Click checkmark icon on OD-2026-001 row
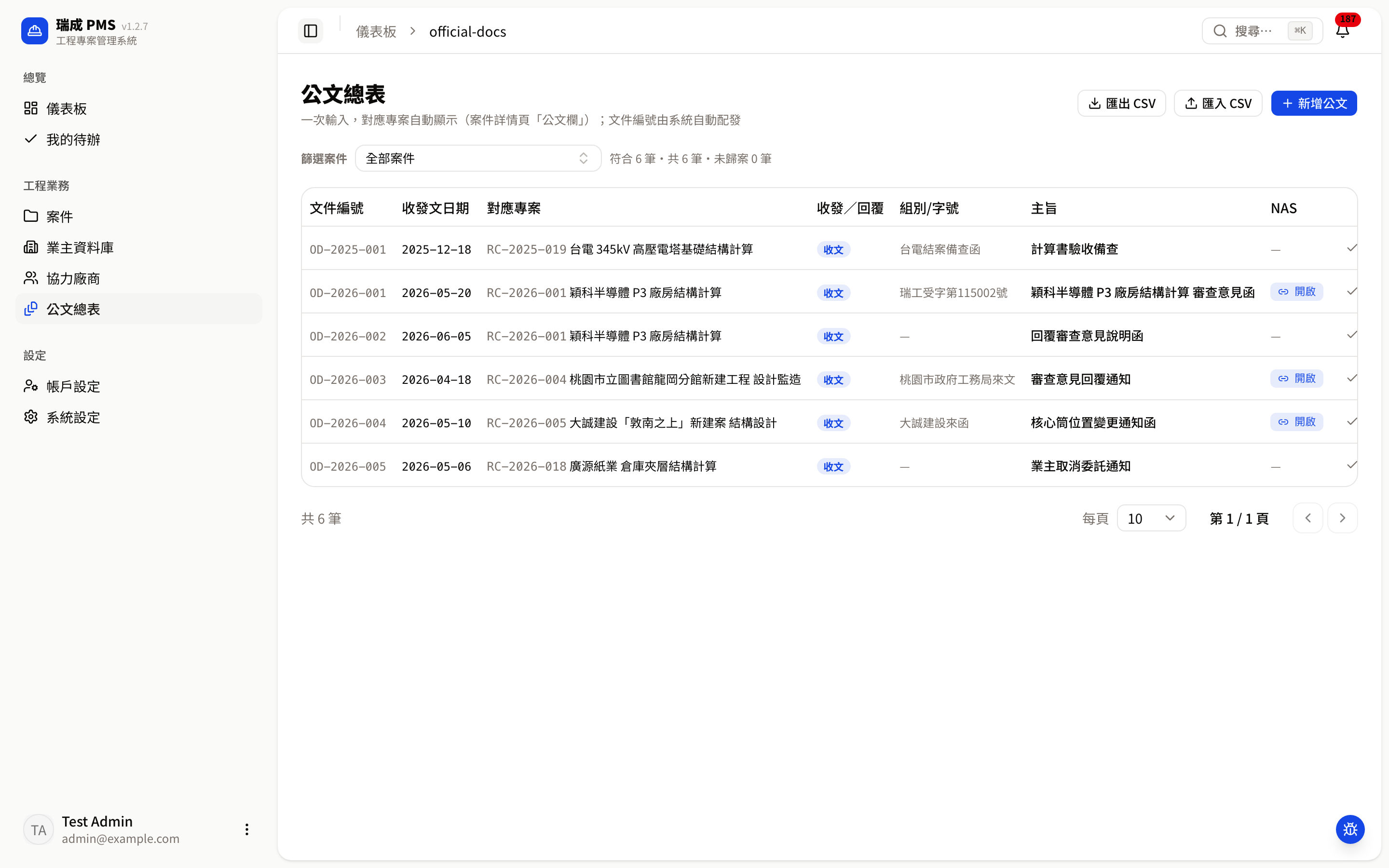This screenshot has width=1389, height=868. (1352, 292)
